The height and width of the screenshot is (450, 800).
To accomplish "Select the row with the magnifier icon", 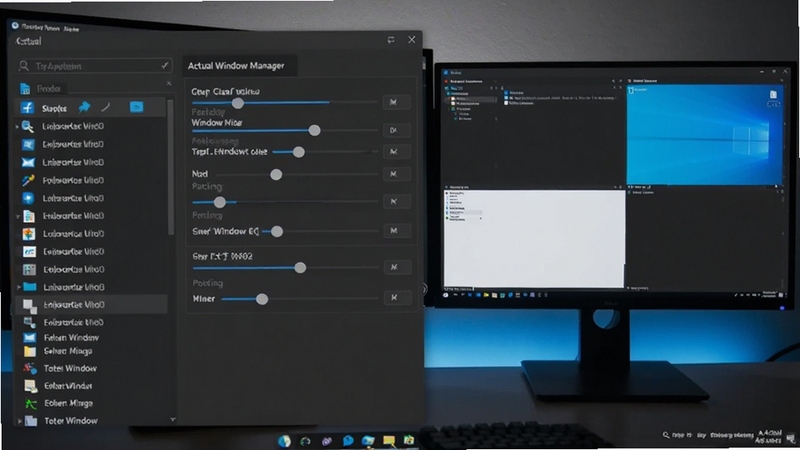I will tap(91, 126).
